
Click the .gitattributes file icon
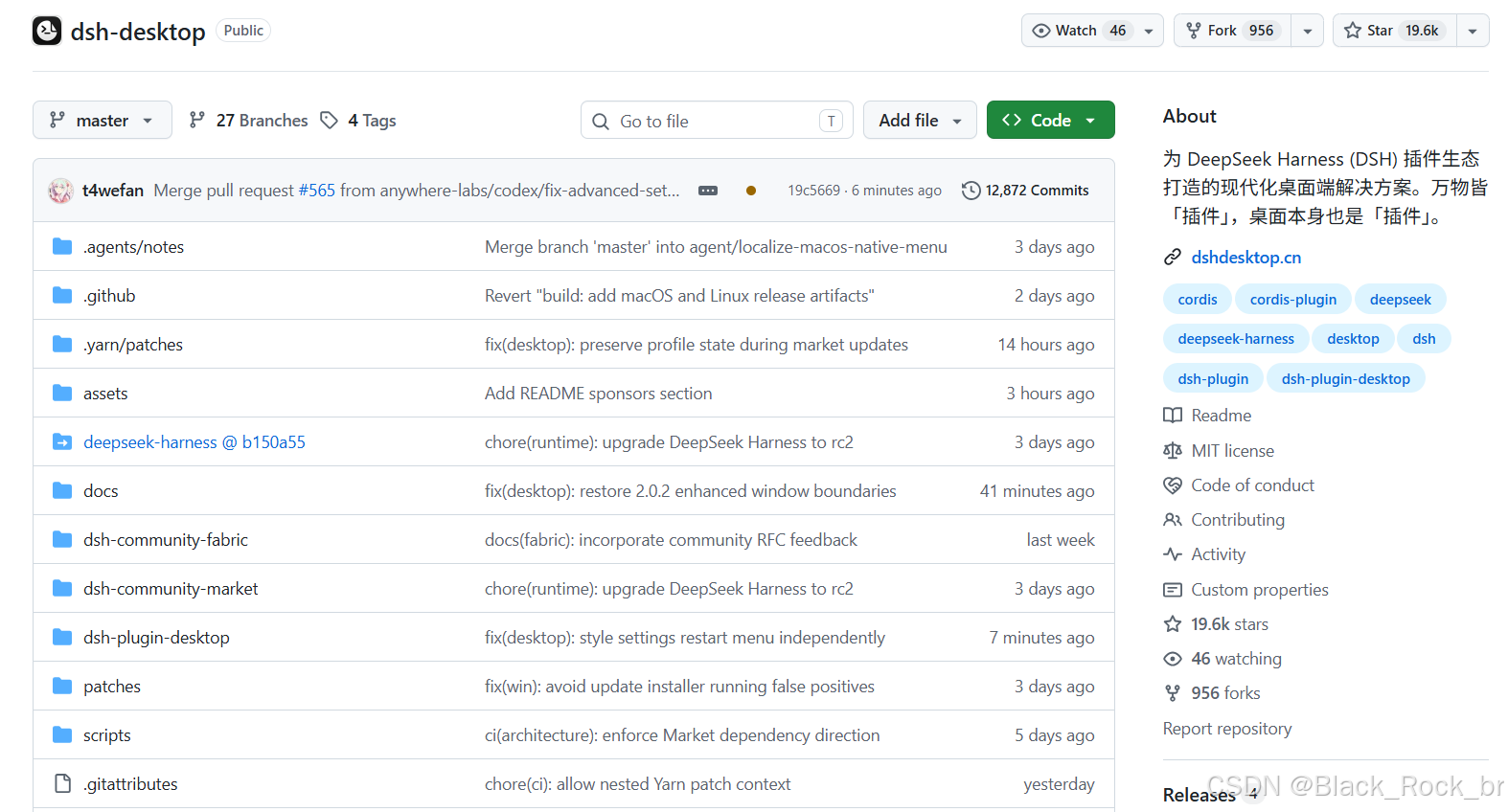(62, 784)
